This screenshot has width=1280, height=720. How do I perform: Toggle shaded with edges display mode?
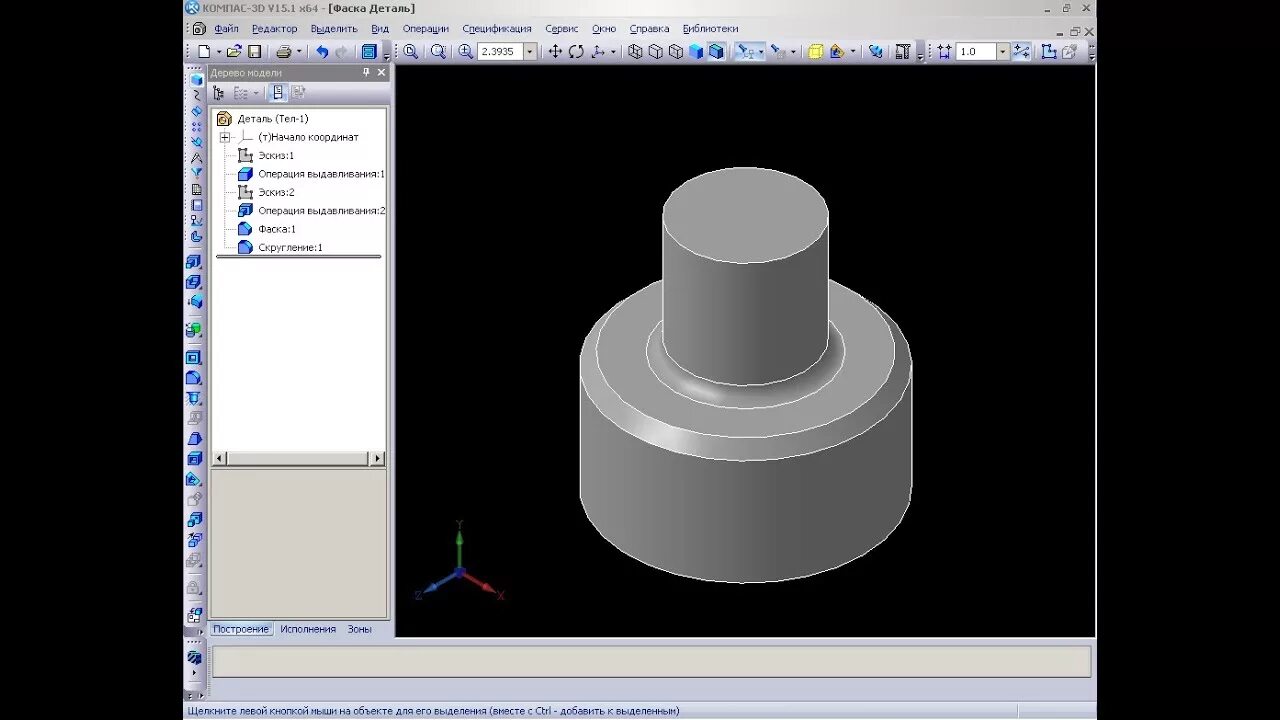point(716,51)
